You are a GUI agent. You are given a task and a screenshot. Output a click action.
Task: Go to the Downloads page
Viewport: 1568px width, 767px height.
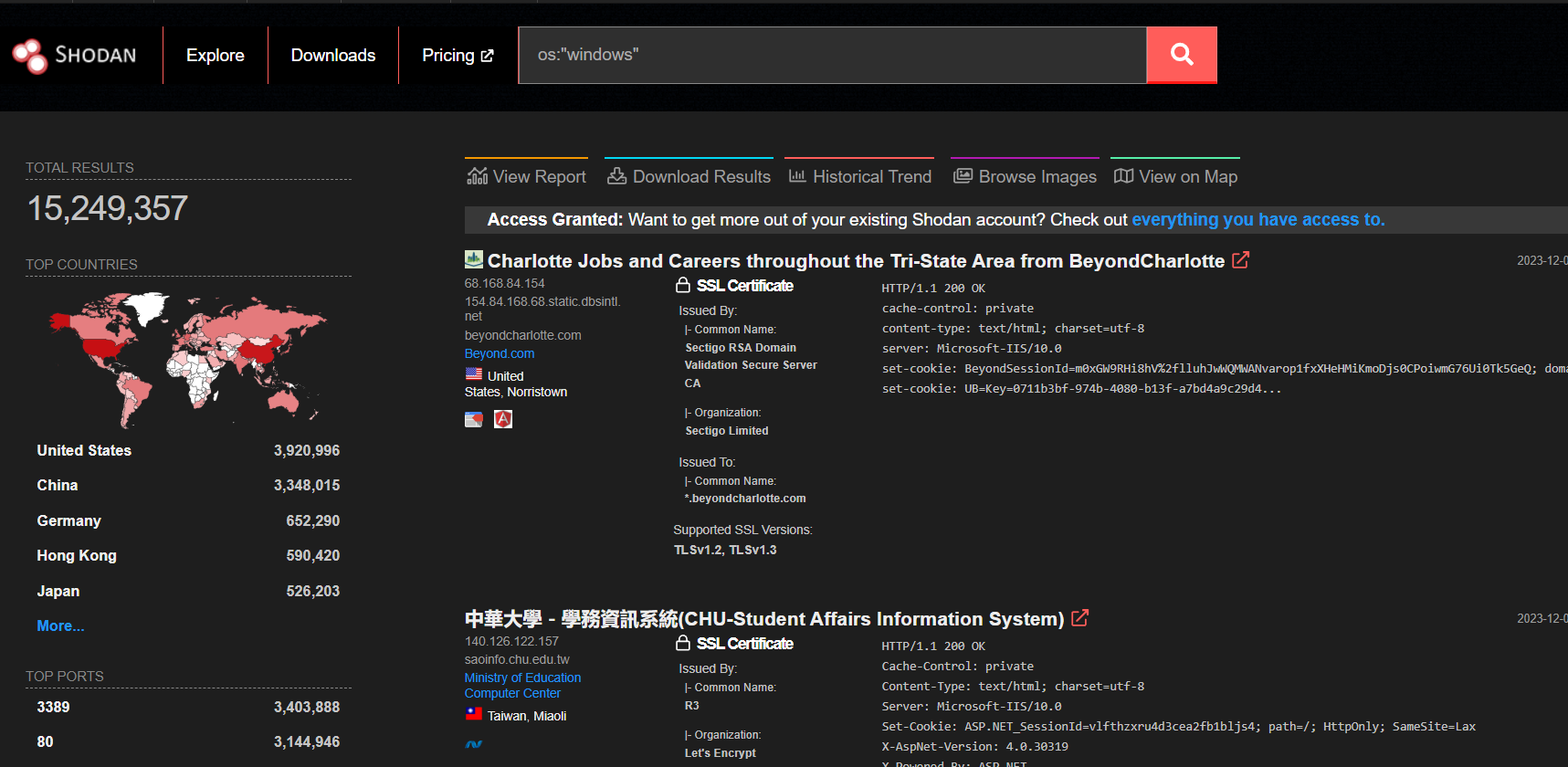coord(333,56)
